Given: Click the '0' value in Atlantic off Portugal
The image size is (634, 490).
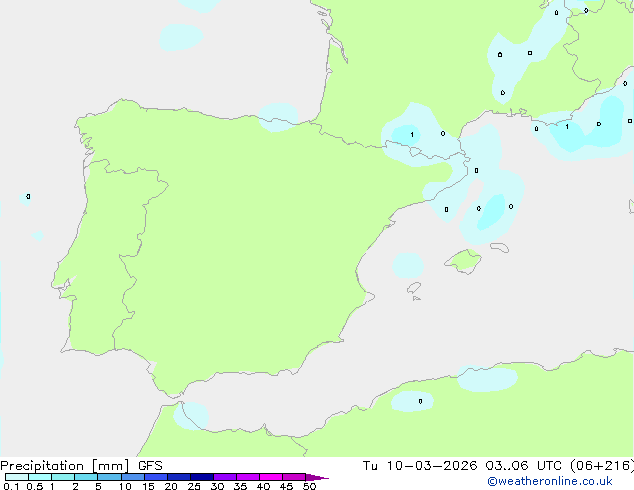Looking at the screenshot, I should pos(28,196).
